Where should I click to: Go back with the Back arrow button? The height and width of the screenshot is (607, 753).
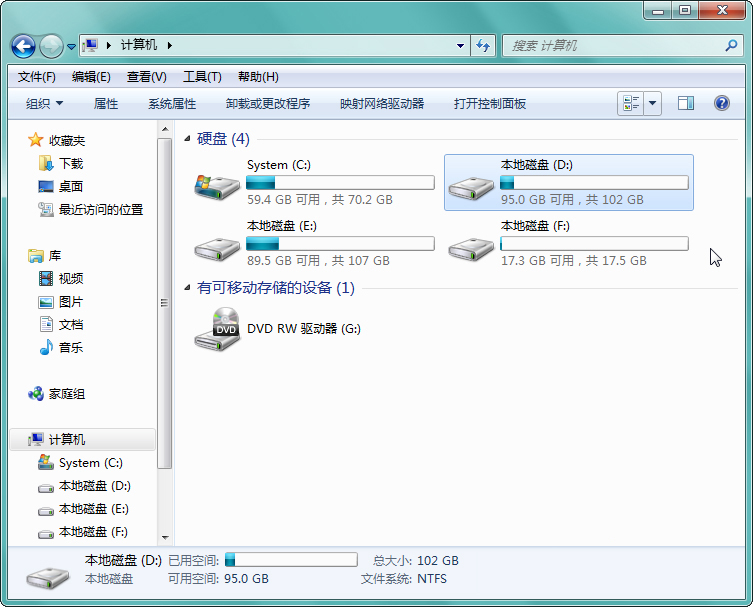(23, 47)
